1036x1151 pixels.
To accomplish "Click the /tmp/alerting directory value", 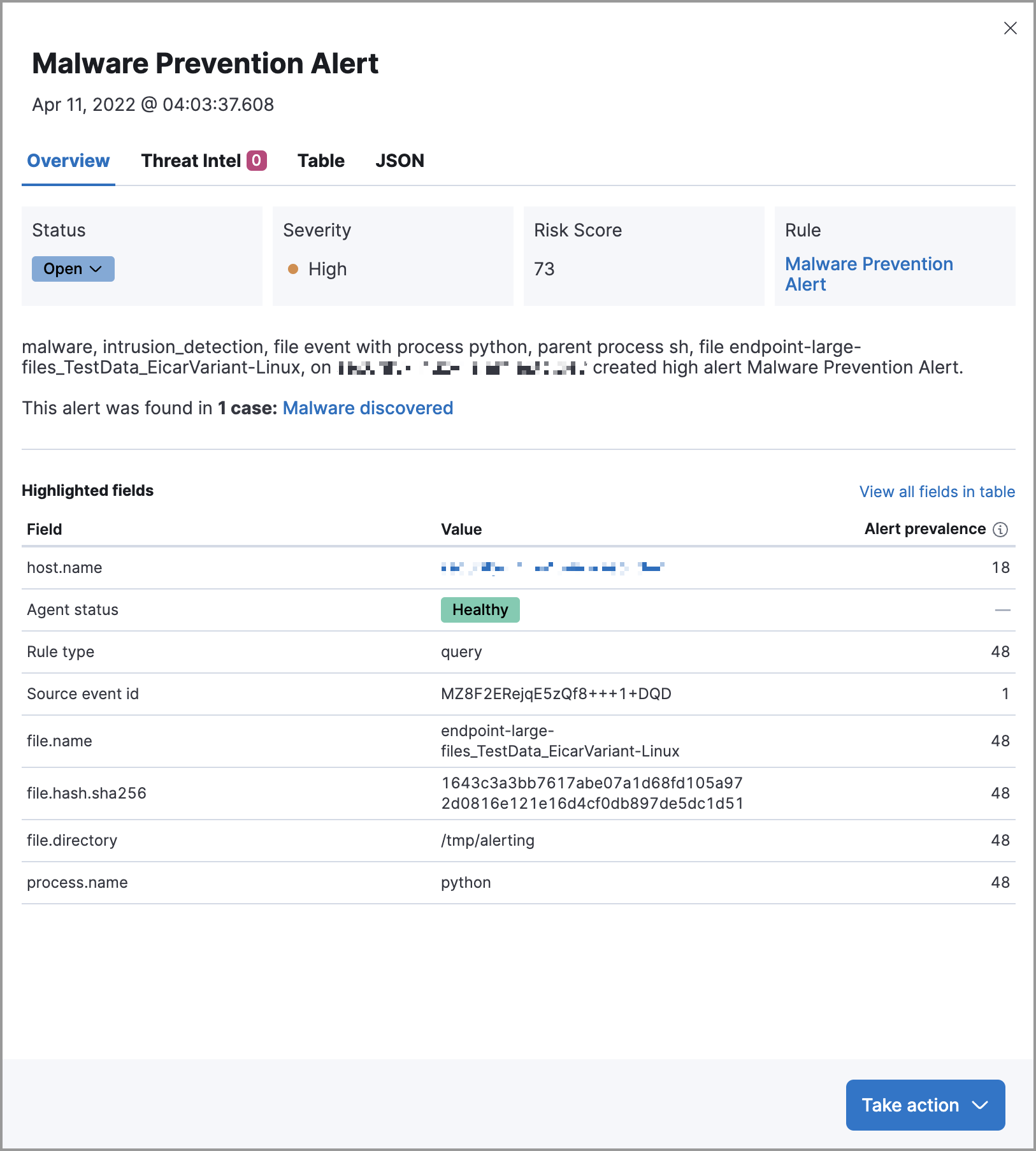I will (x=487, y=840).
